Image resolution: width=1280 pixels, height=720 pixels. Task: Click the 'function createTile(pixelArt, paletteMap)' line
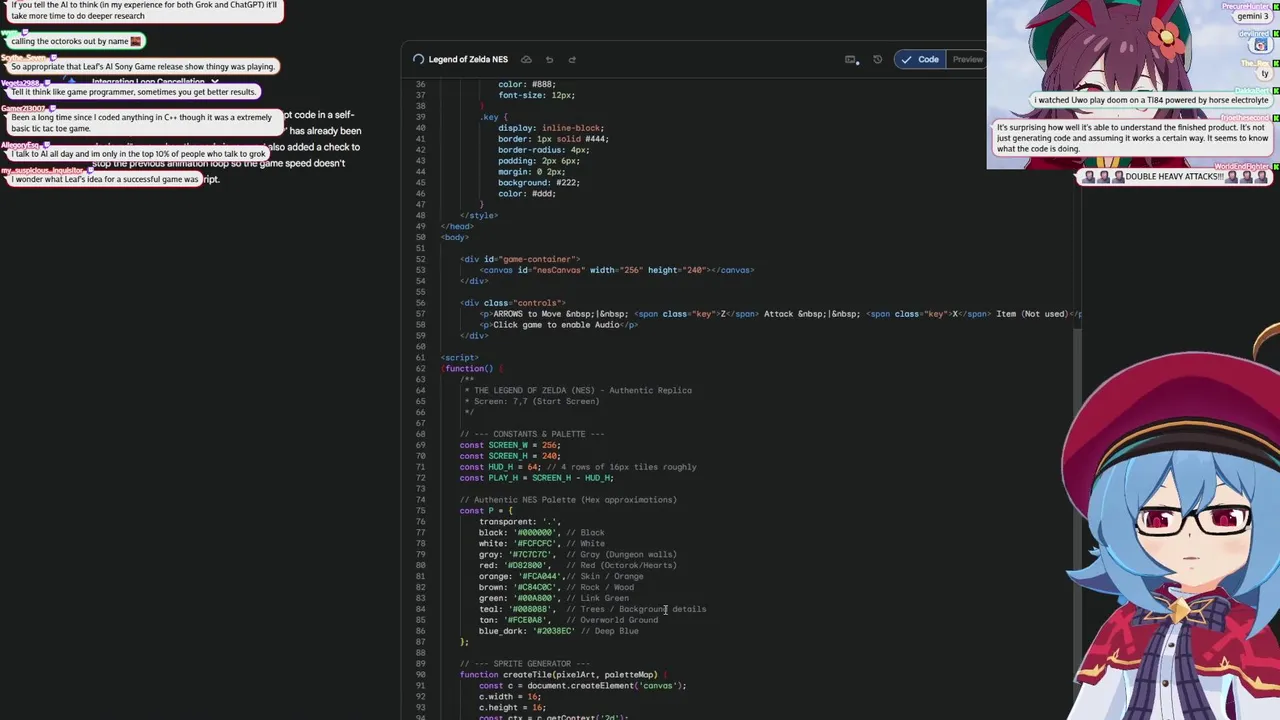564,674
